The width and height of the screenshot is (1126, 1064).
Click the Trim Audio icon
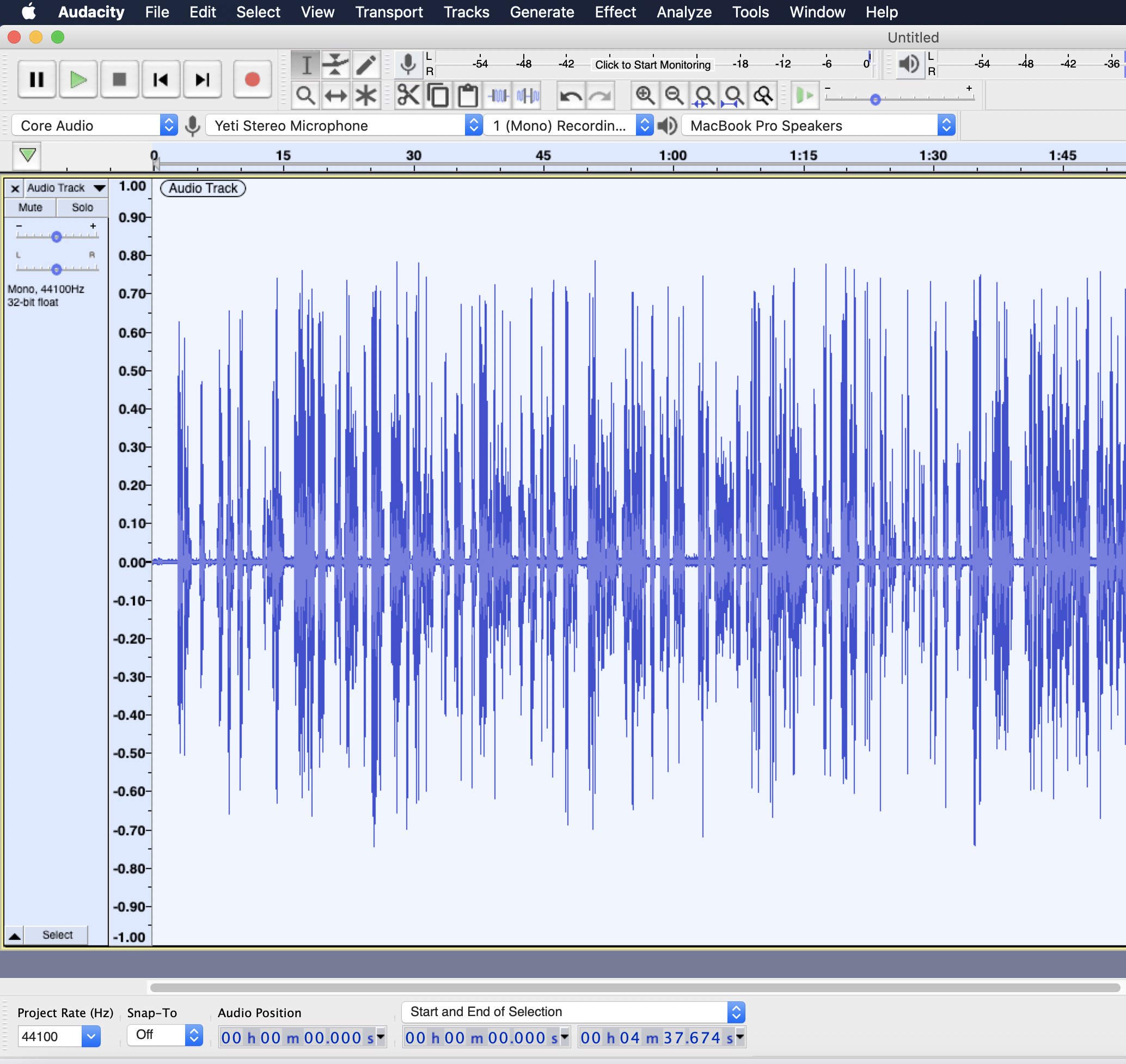pos(498,95)
